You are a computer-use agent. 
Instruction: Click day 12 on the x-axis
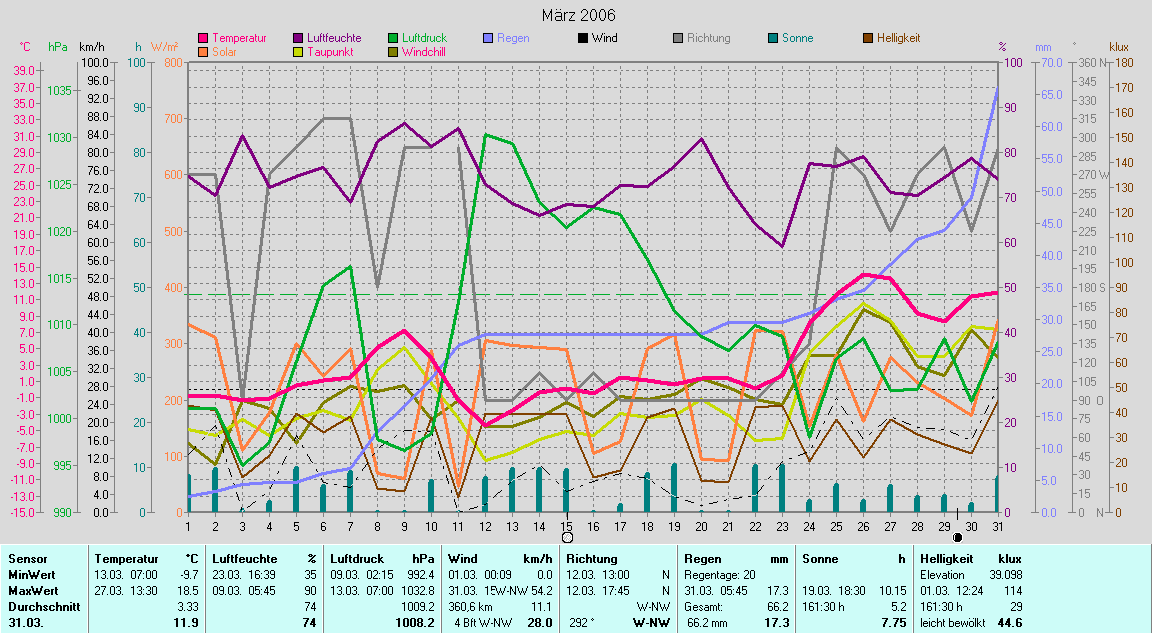[x=485, y=525]
